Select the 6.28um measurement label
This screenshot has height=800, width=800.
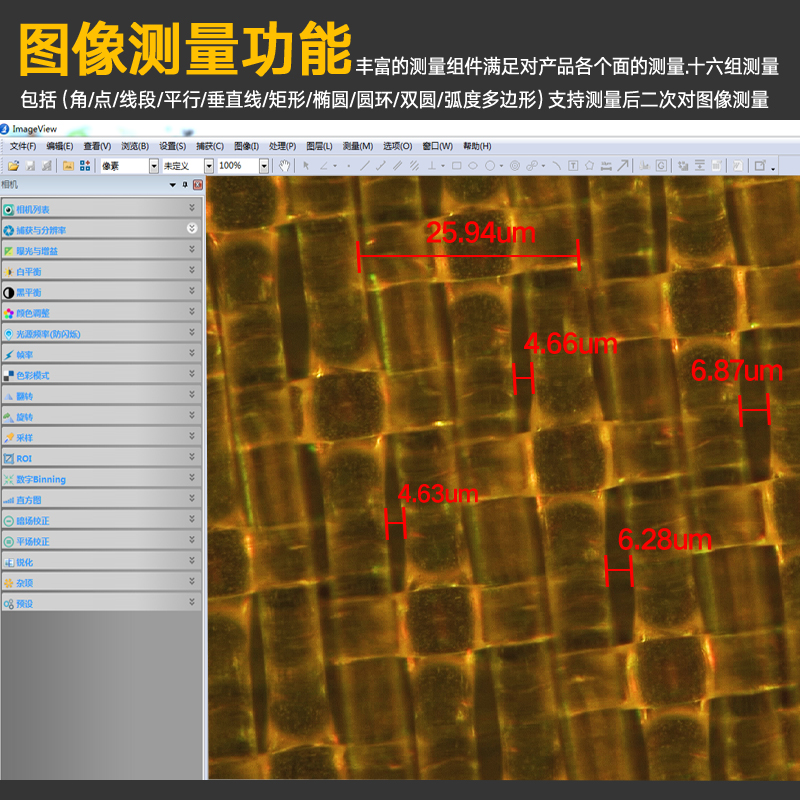click(x=664, y=539)
